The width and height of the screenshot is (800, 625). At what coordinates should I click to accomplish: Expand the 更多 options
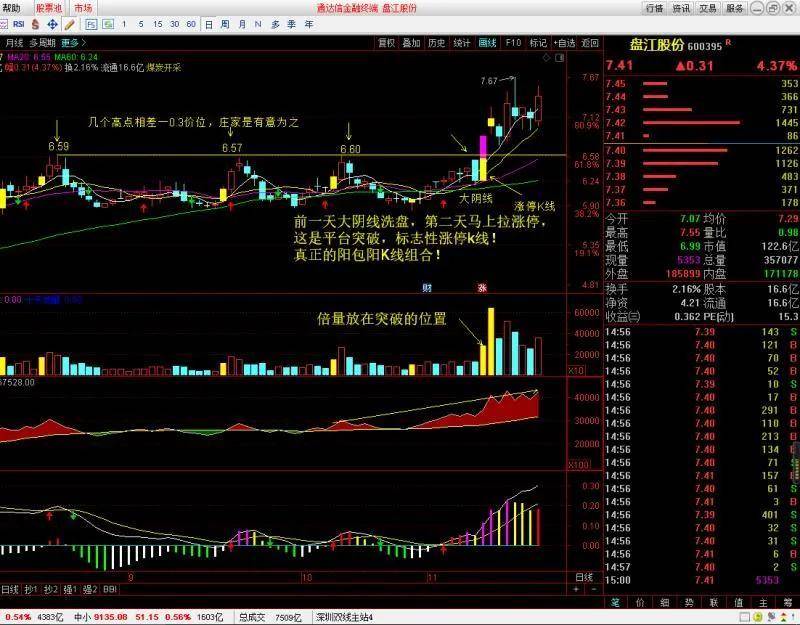73,43
